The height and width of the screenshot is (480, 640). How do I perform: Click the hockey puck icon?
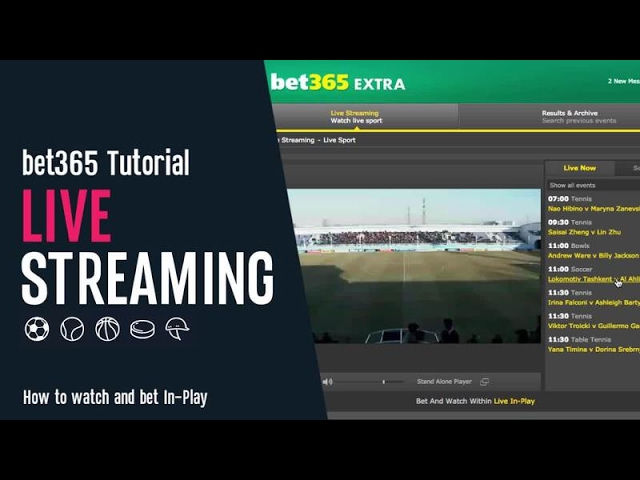click(x=142, y=330)
